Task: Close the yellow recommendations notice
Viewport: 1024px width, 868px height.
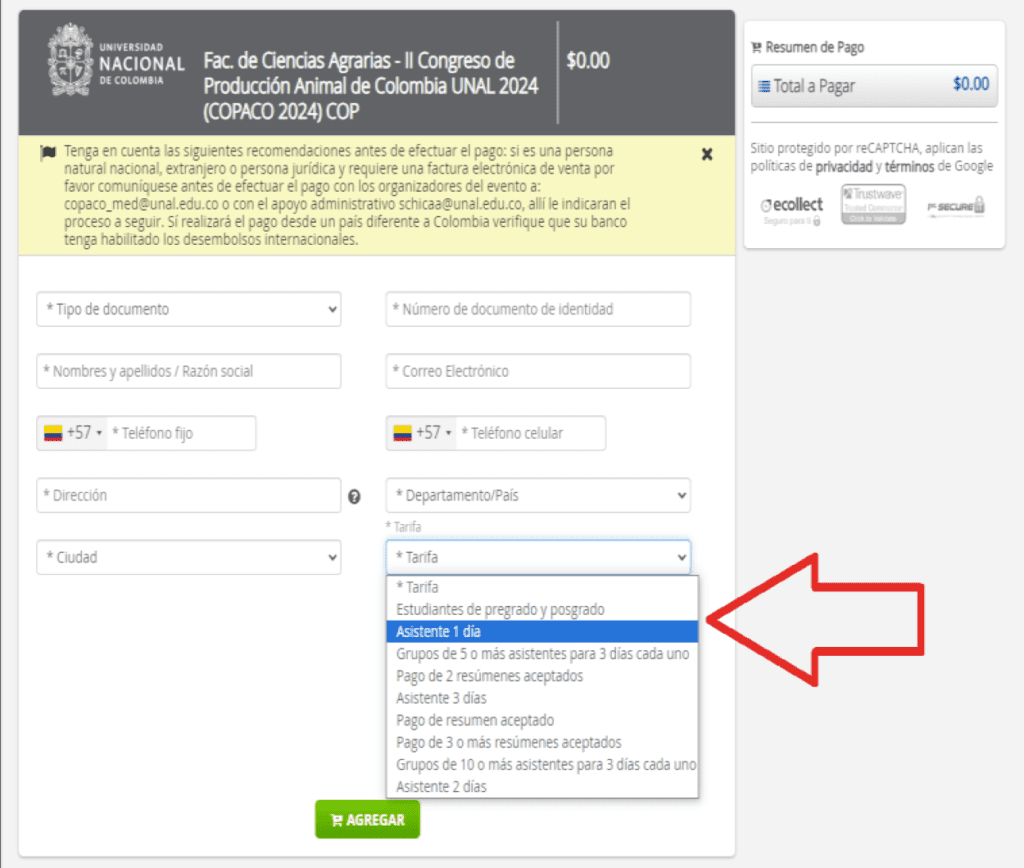Action: [x=707, y=154]
